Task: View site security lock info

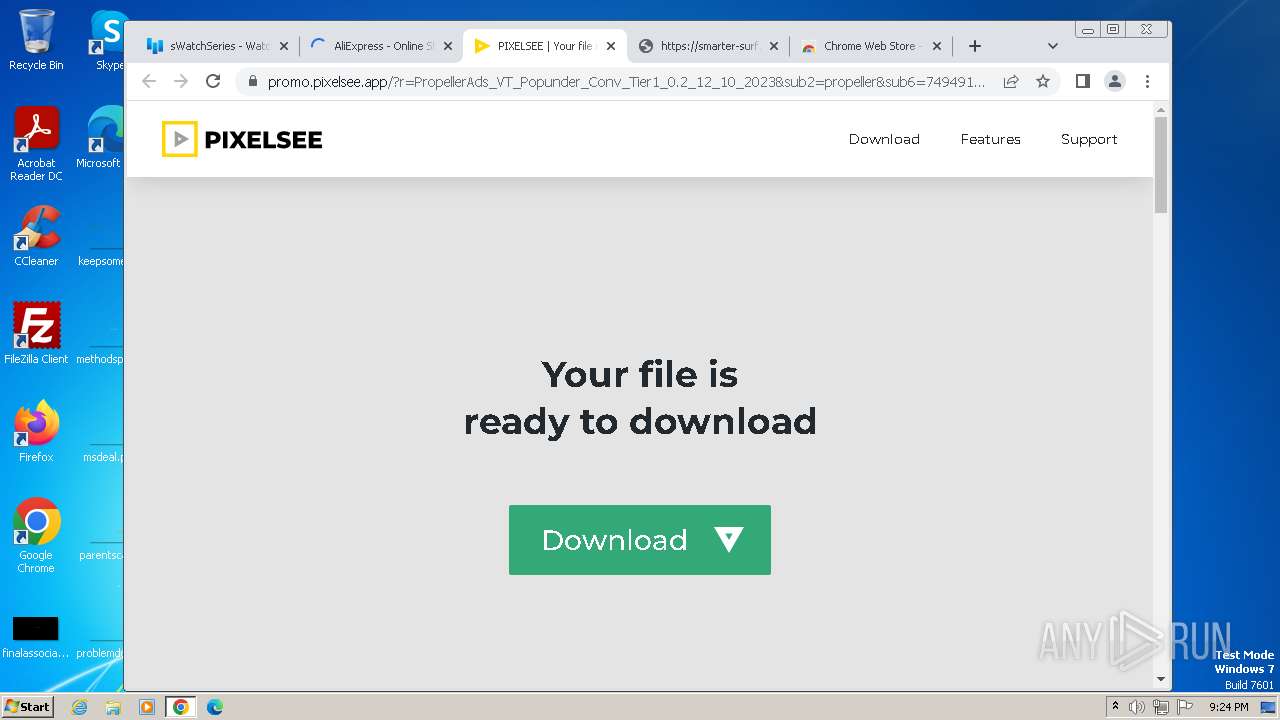Action: (x=252, y=82)
